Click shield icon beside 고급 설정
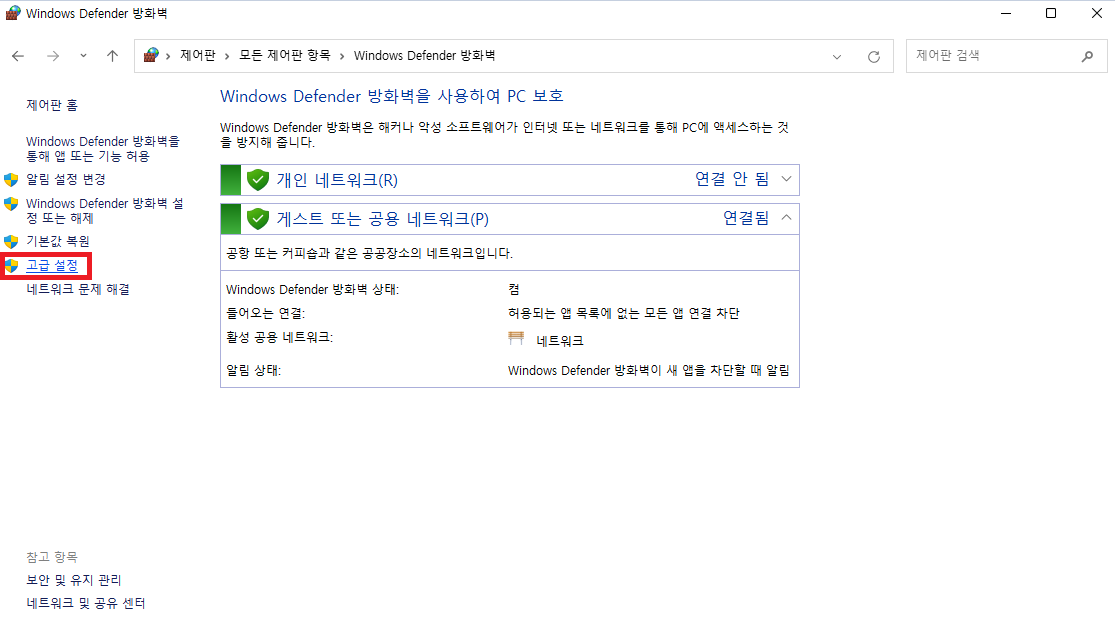Viewport: 1115px width, 618px height. click(x=11, y=266)
